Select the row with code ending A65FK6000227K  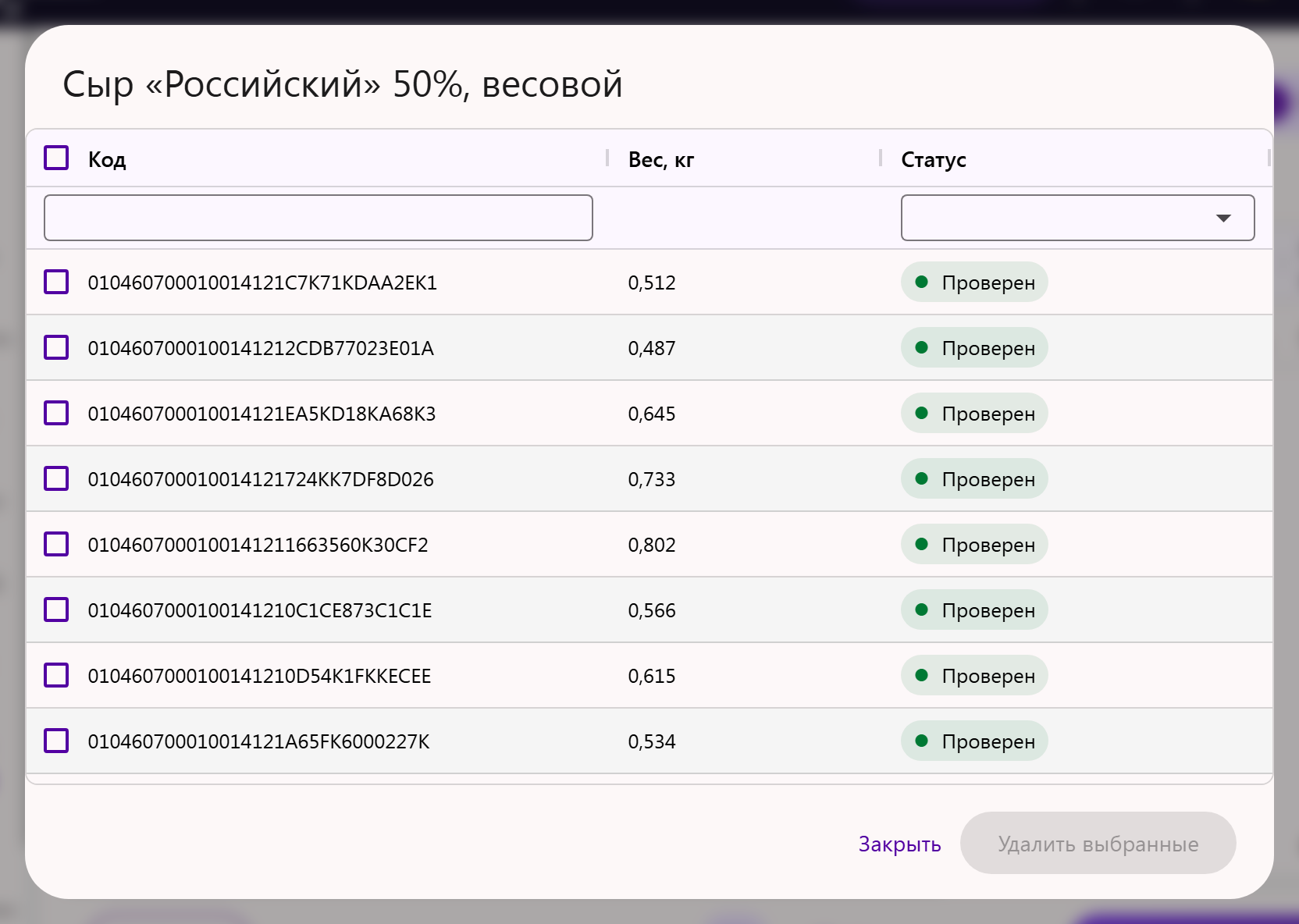56,741
